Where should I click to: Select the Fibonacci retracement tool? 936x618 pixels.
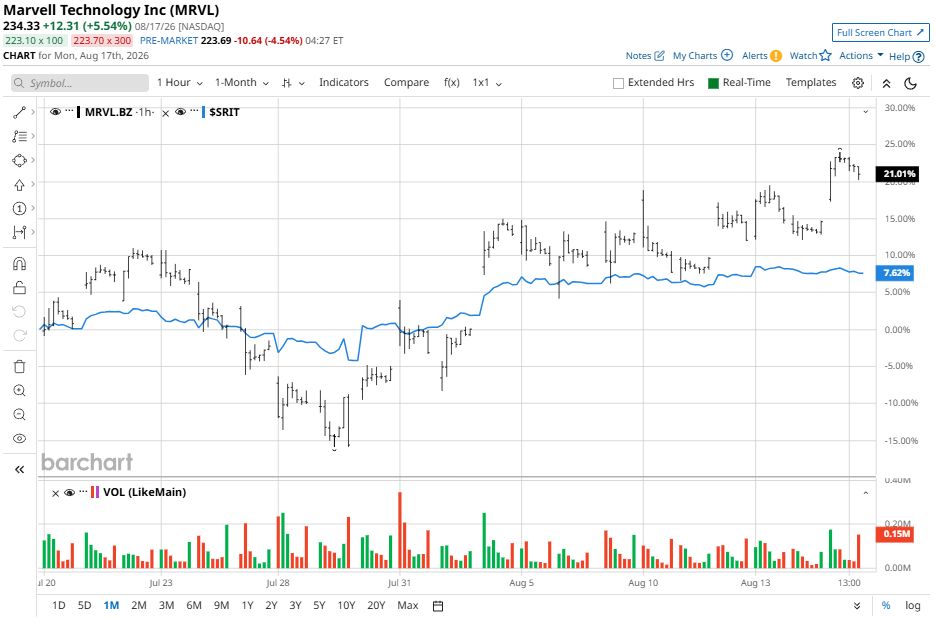pyautogui.click(x=19, y=136)
